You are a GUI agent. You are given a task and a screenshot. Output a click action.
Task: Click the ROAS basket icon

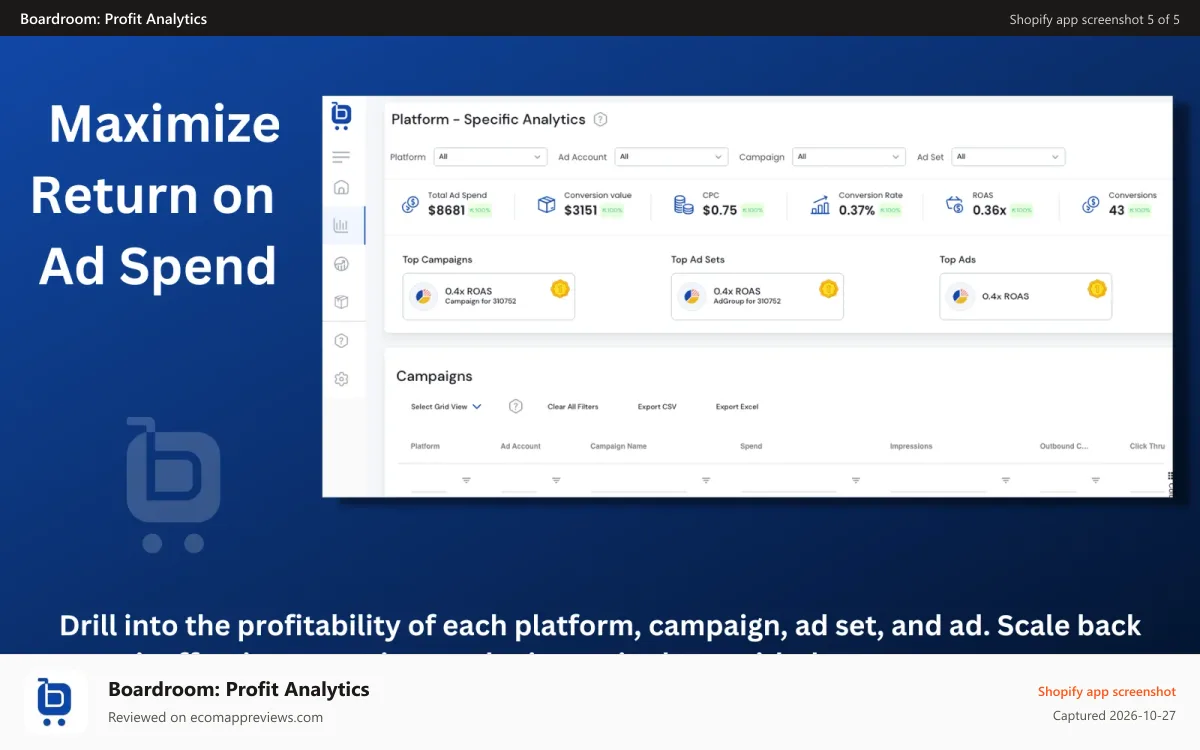(x=955, y=204)
